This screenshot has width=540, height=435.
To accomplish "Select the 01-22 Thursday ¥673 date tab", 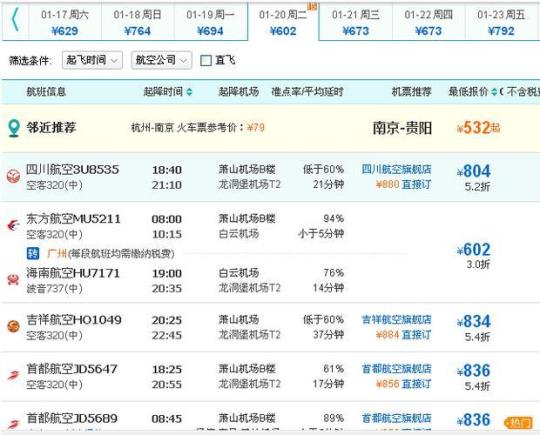I will [428, 22].
